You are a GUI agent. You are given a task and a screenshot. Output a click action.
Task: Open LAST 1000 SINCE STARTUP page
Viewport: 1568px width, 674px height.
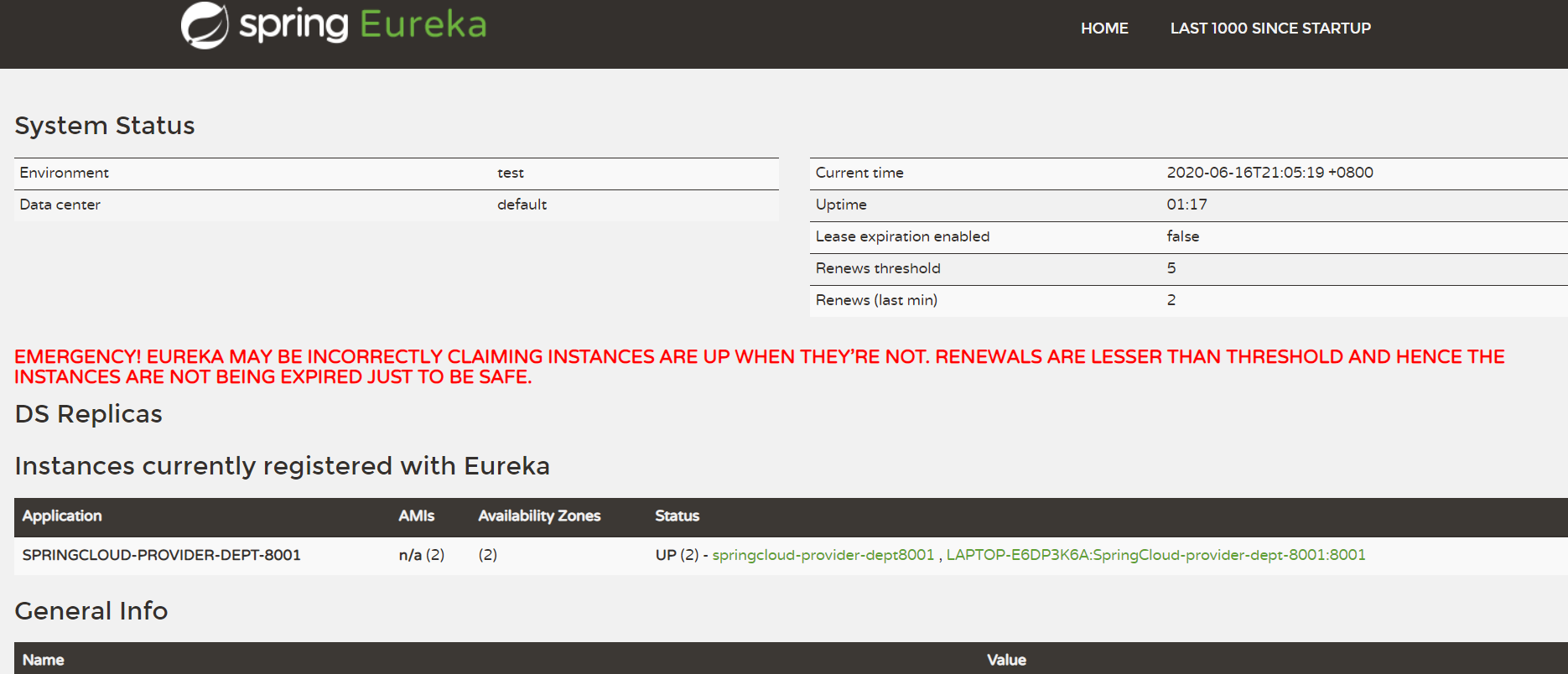tap(1270, 29)
